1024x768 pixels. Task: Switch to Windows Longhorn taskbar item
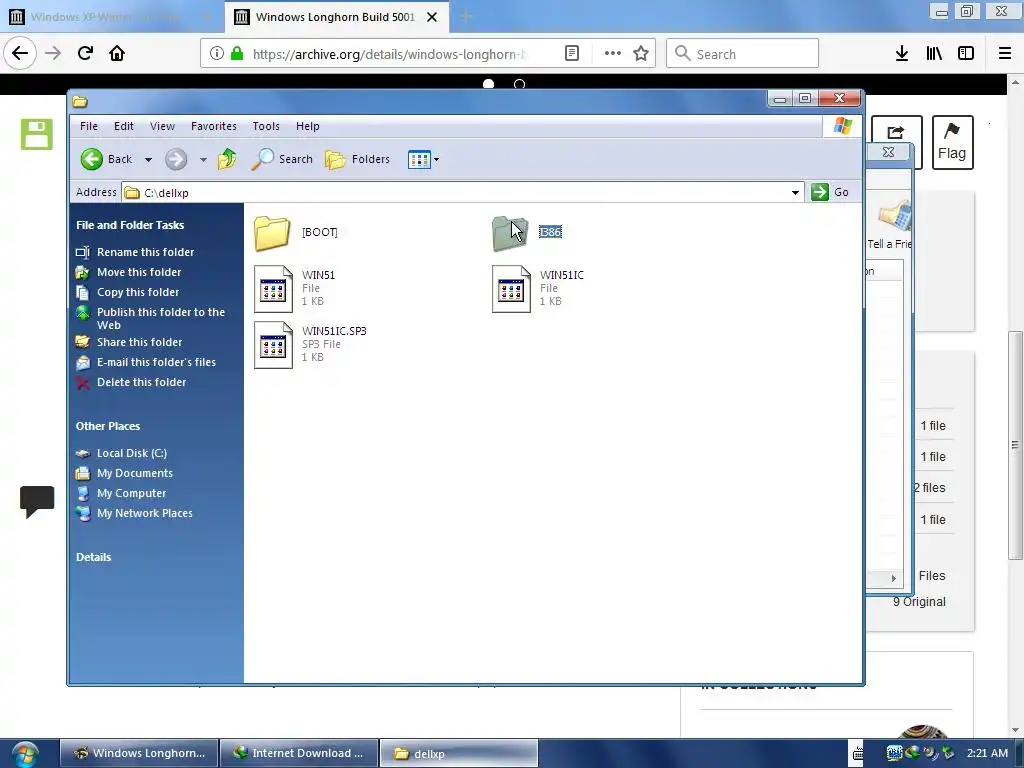140,753
